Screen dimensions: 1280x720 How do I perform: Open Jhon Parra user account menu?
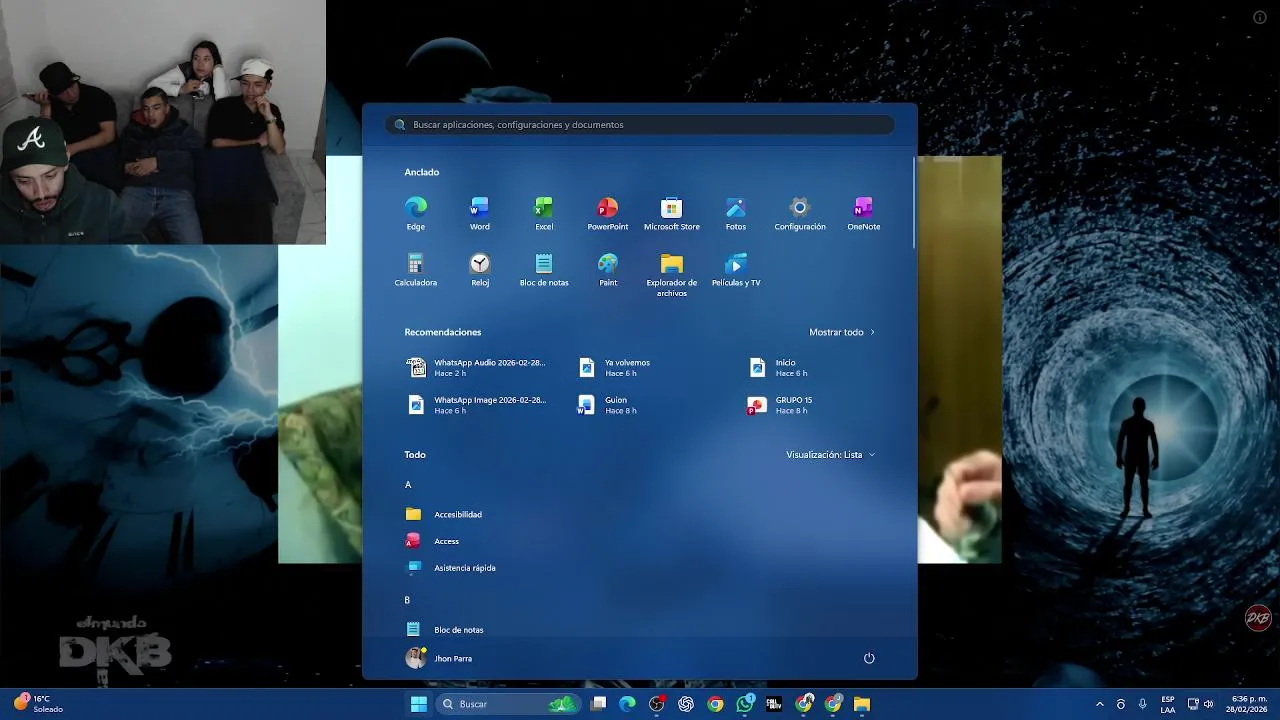click(439, 658)
